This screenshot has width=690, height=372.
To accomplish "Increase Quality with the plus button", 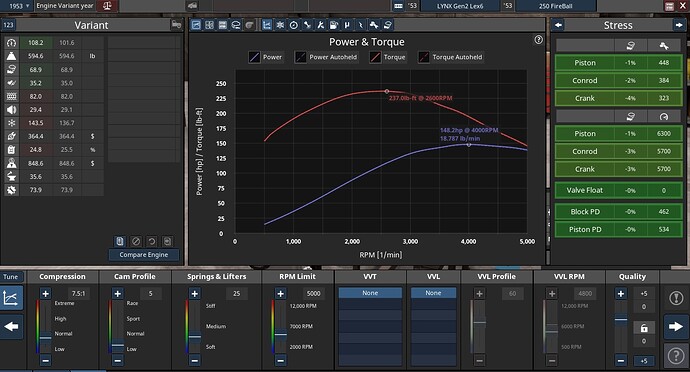I will [620, 294].
